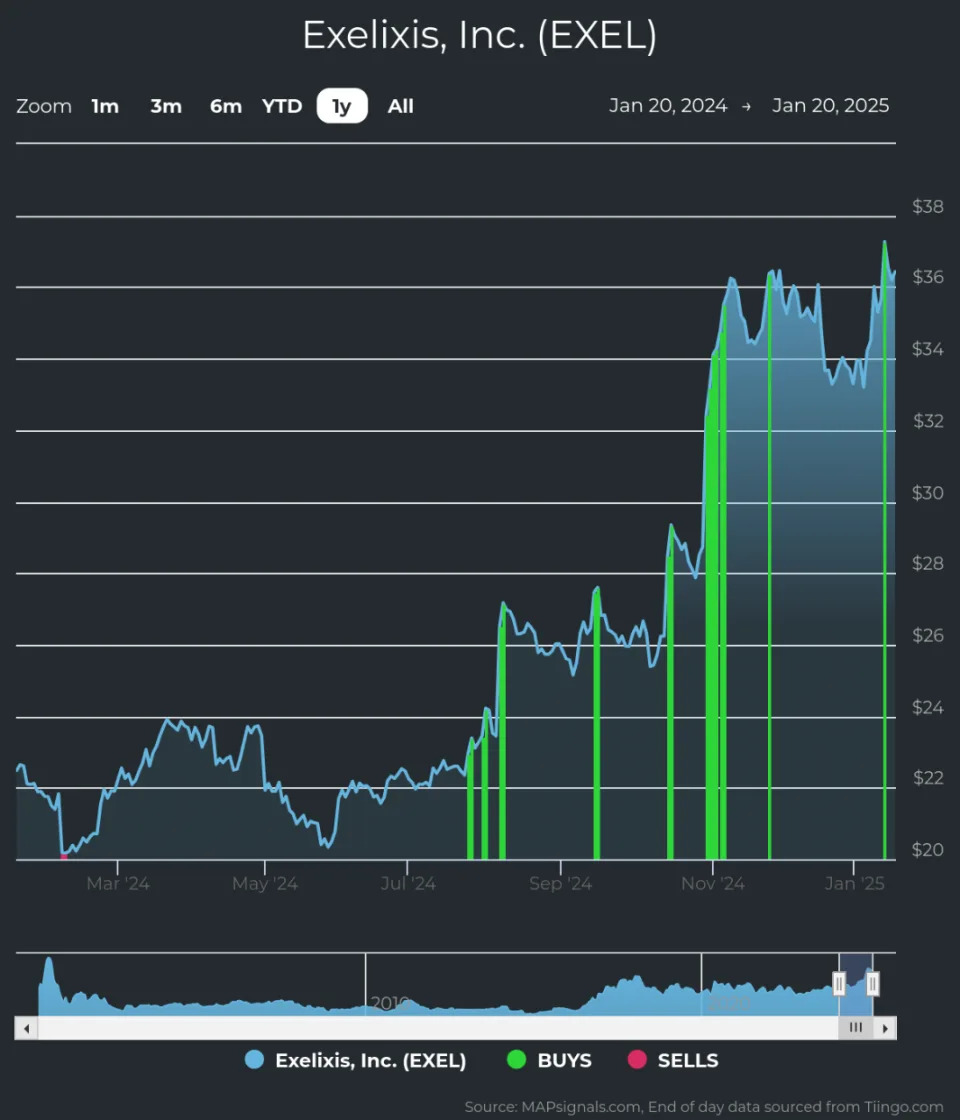This screenshot has width=960, height=1120.
Task: Choose the 1y zoom option
Action: click(342, 106)
